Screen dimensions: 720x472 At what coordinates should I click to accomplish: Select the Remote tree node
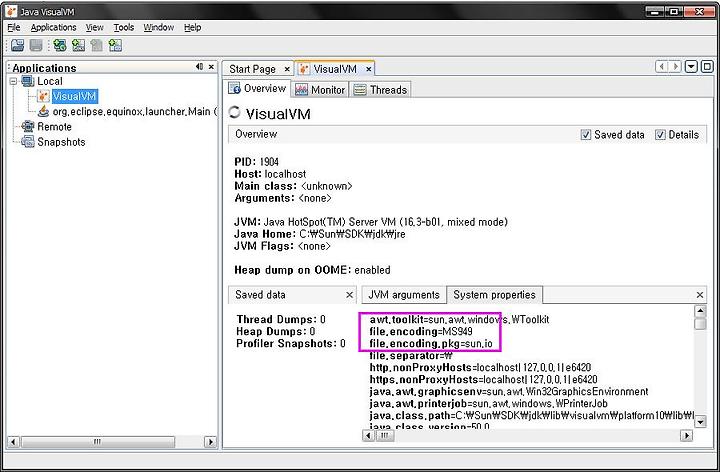pos(54,127)
